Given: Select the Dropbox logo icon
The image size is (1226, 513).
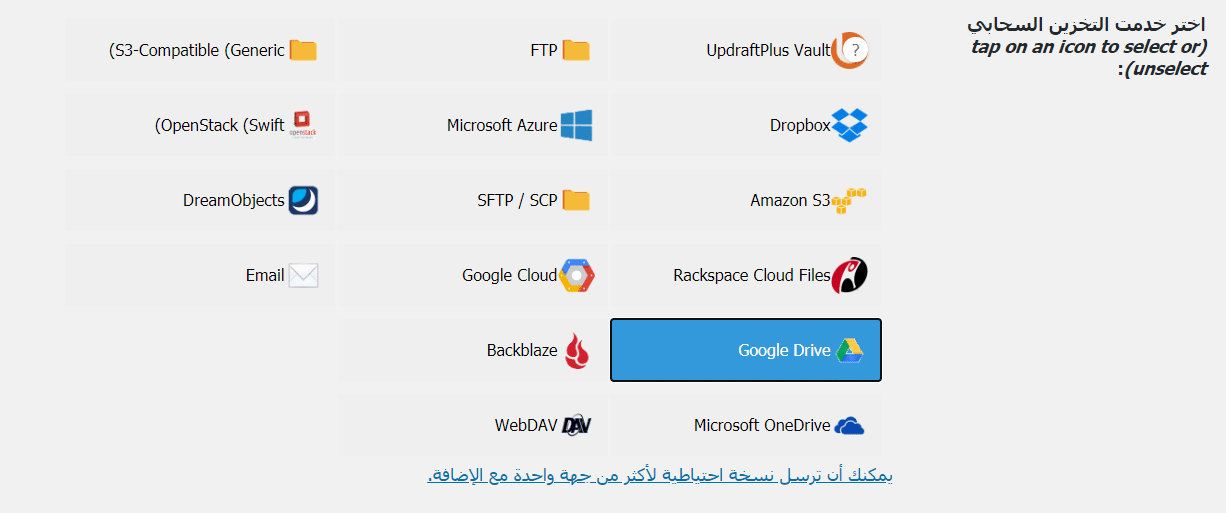Looking at the screenshot, I should point(850,125).
